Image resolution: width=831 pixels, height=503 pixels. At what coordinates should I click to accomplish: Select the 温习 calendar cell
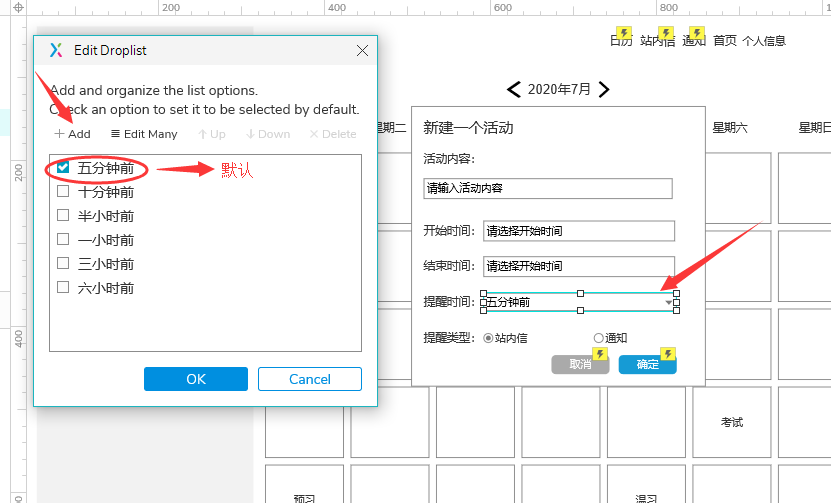(646, 484)
